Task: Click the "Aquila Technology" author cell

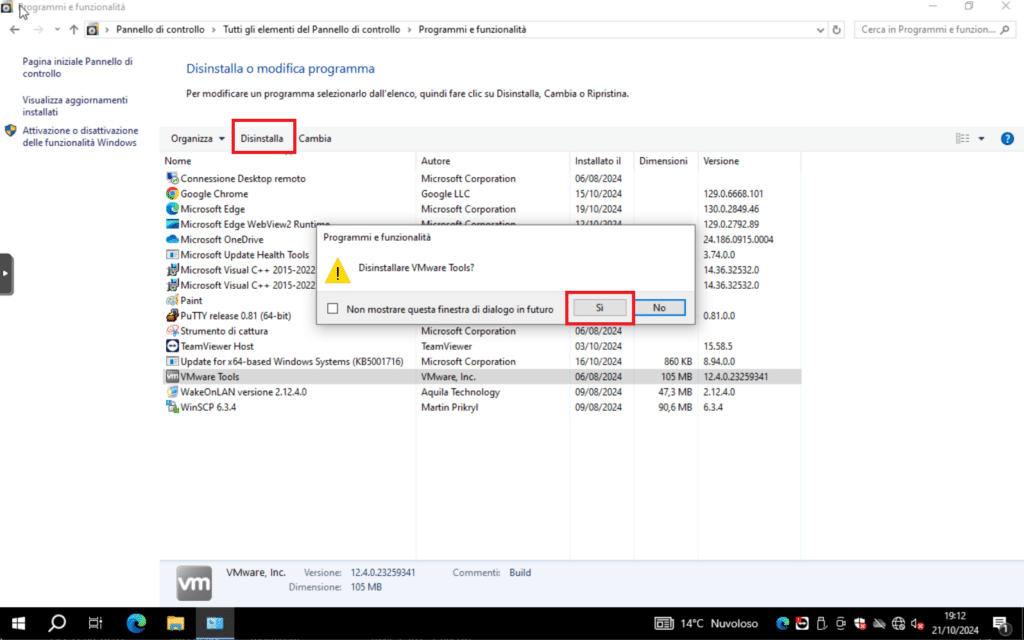Action: pos(460,392)
